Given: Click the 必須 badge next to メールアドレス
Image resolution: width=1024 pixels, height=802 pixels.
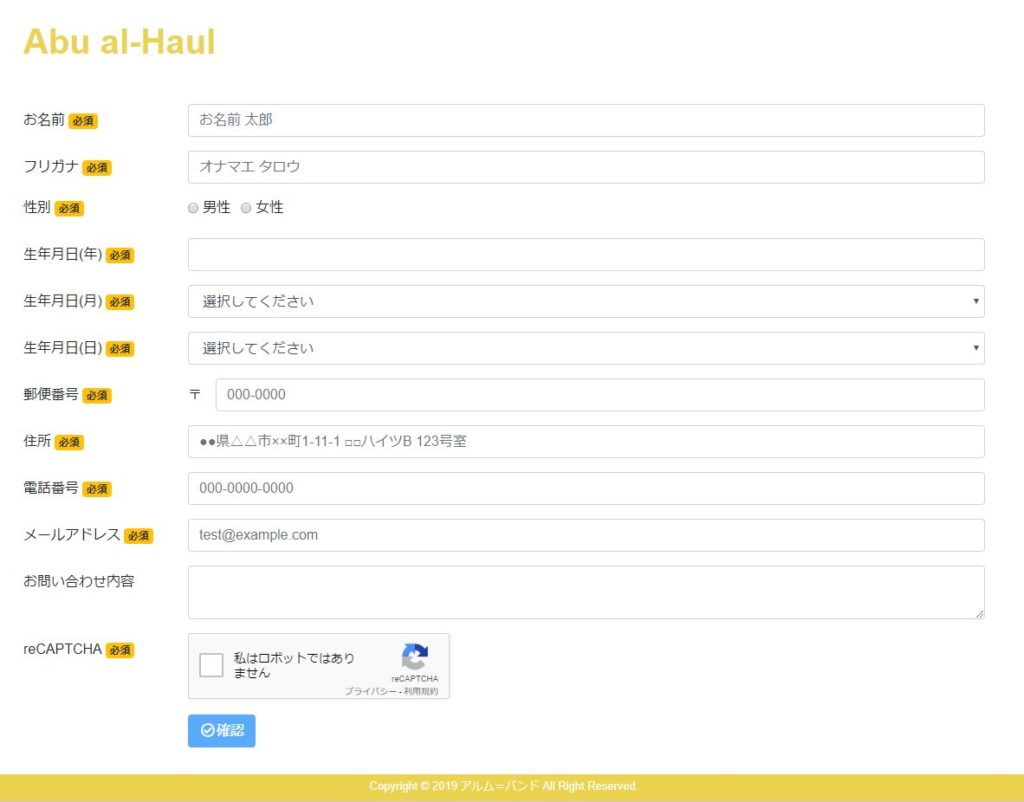Looking at the screenshot, I should tap(138, 536).
